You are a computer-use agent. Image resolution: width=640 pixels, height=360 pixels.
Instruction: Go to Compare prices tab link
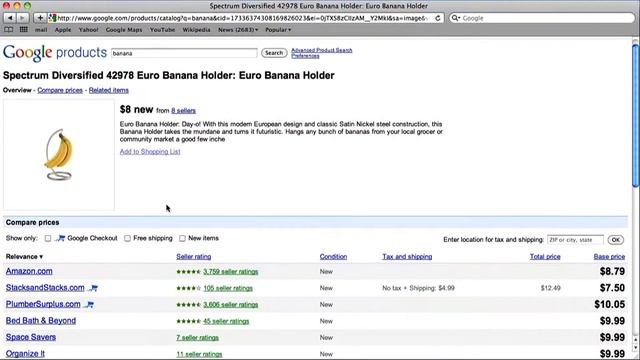(60, 90)
